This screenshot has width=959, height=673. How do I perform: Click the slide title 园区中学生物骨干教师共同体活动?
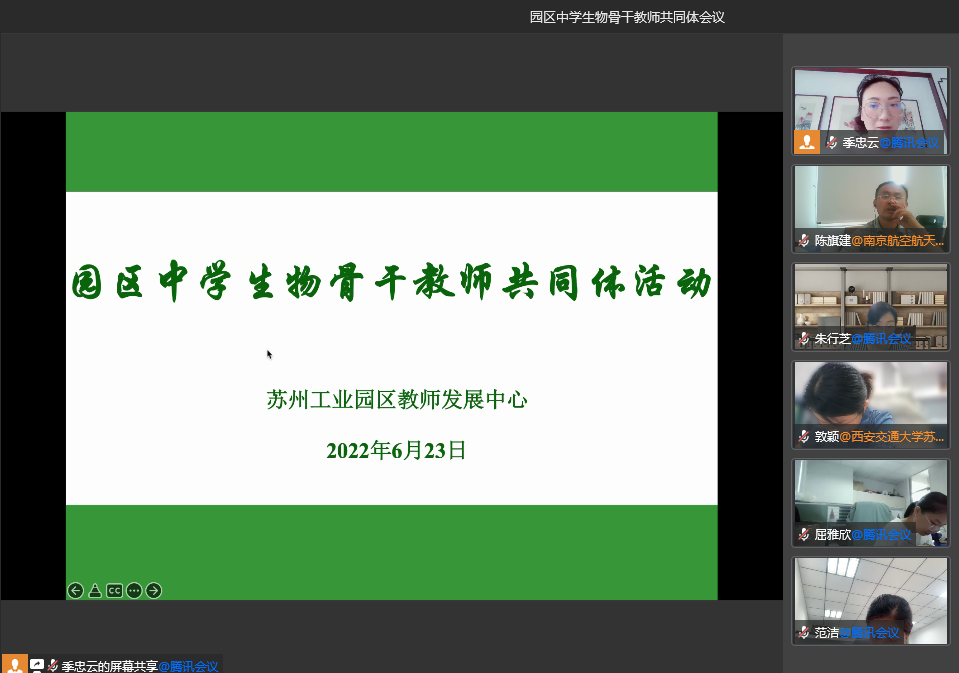click(x=391, y=284)
